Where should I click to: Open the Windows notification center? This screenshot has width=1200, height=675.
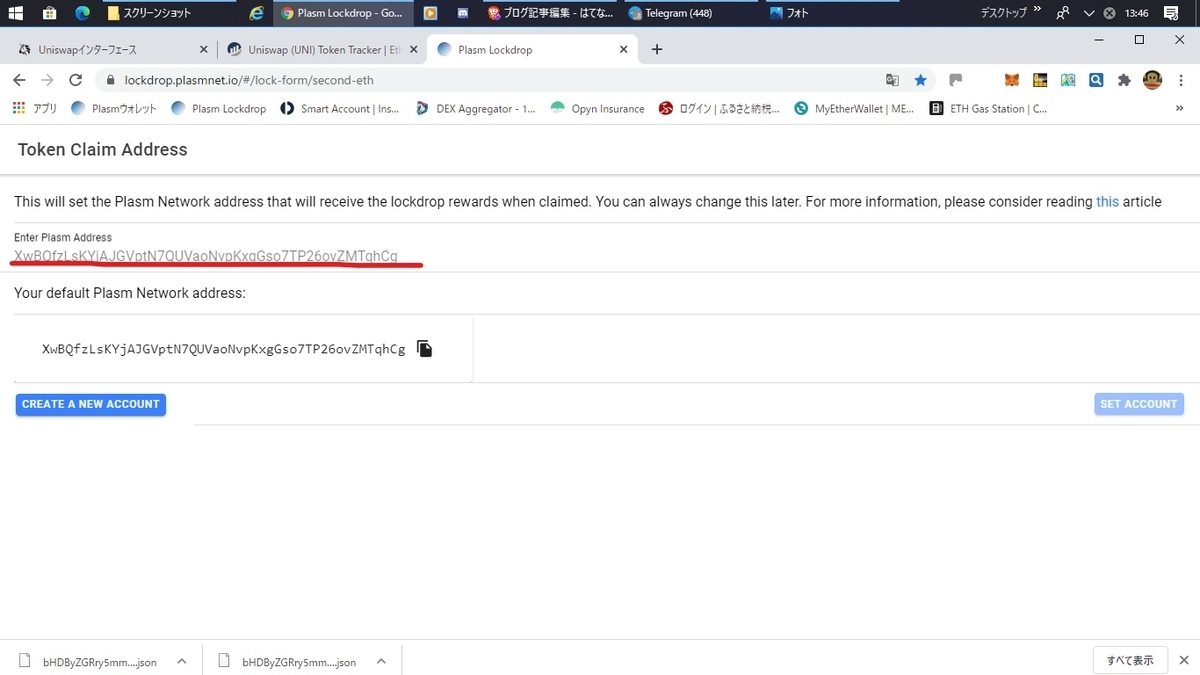point(1171,13)
